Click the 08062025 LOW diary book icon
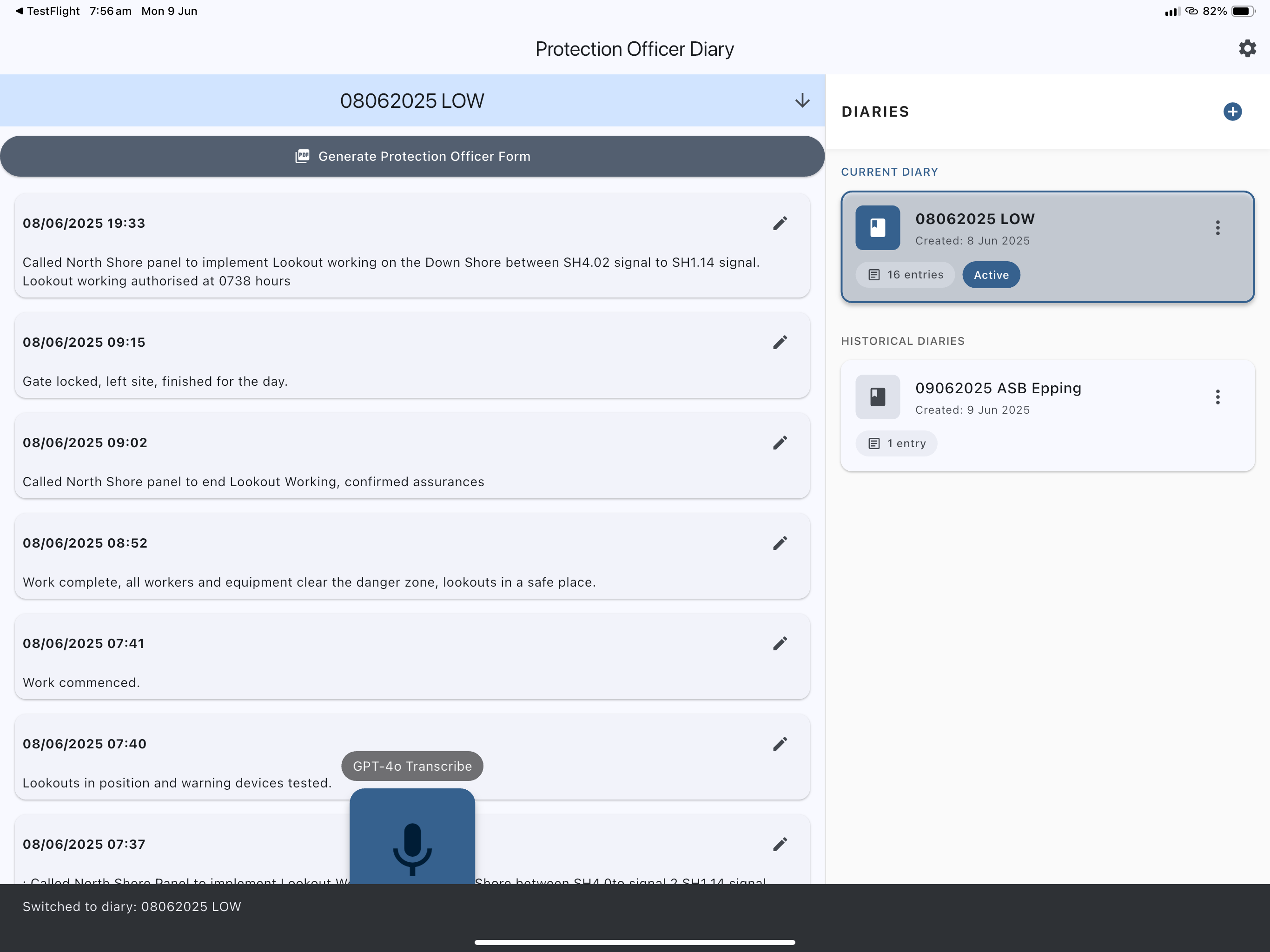The height and width of the screenshot is (952, 1270). [x=877, y=227]
